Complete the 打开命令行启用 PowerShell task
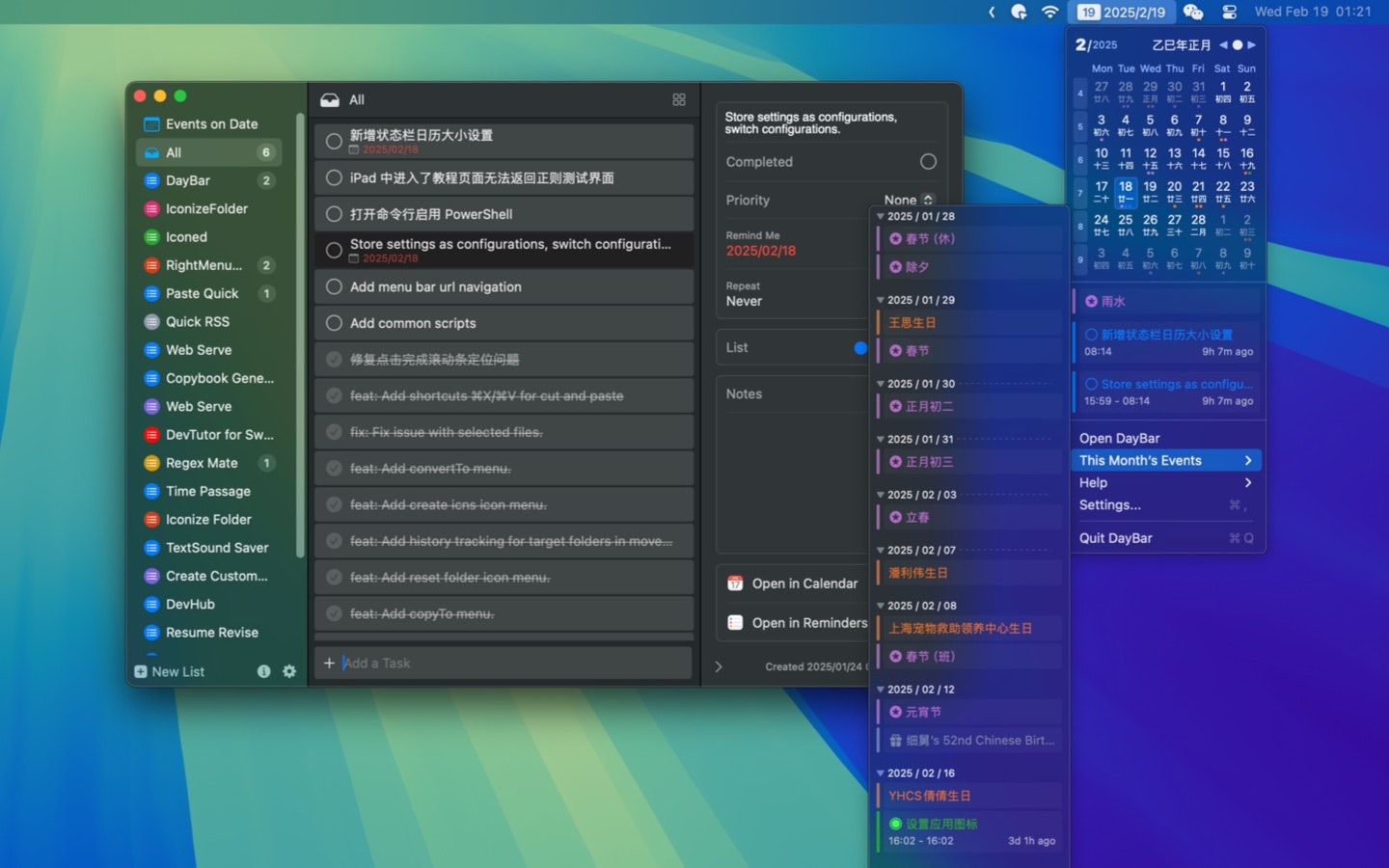Screen dimensions: 1389x868 334,214
